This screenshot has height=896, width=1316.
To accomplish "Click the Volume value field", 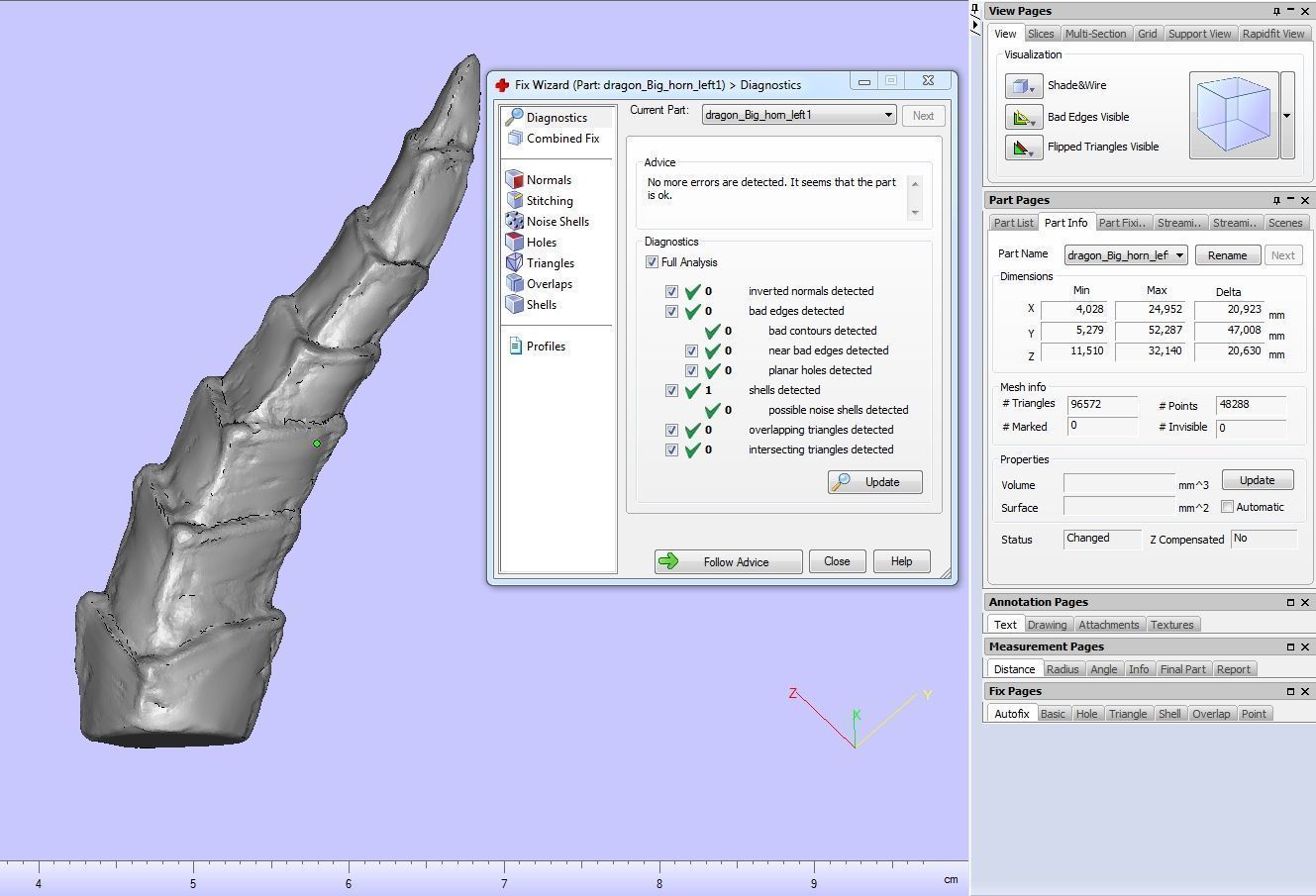I will [x=1119, y=484].
